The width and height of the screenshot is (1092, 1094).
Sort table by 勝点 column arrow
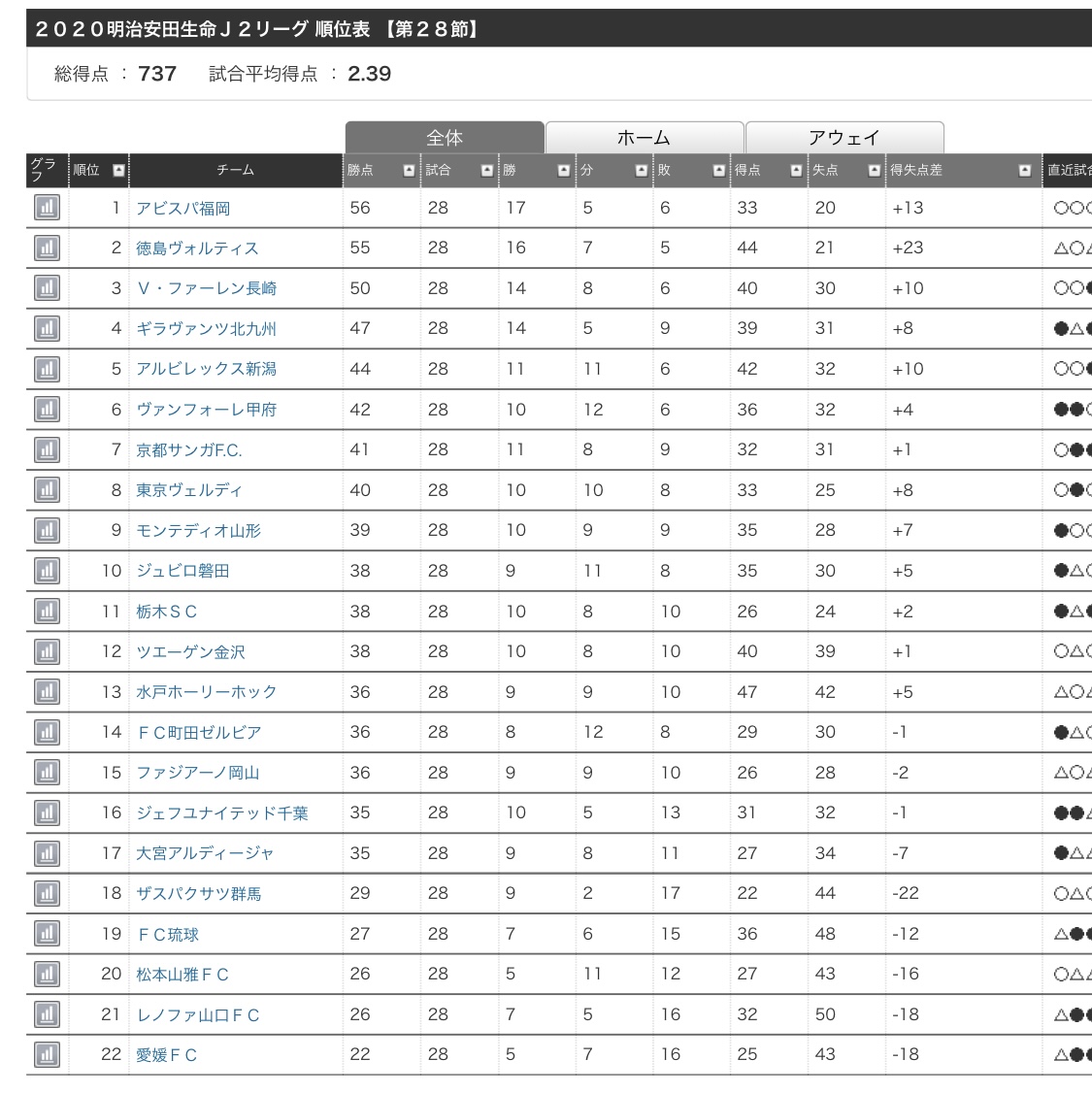coord(409,171)
